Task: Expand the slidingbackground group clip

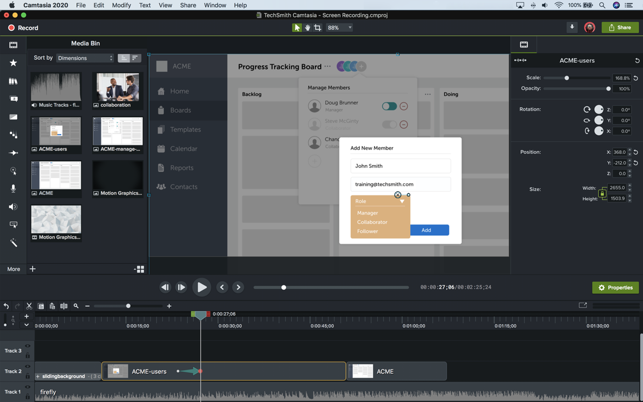Action: tap(38, 377)
